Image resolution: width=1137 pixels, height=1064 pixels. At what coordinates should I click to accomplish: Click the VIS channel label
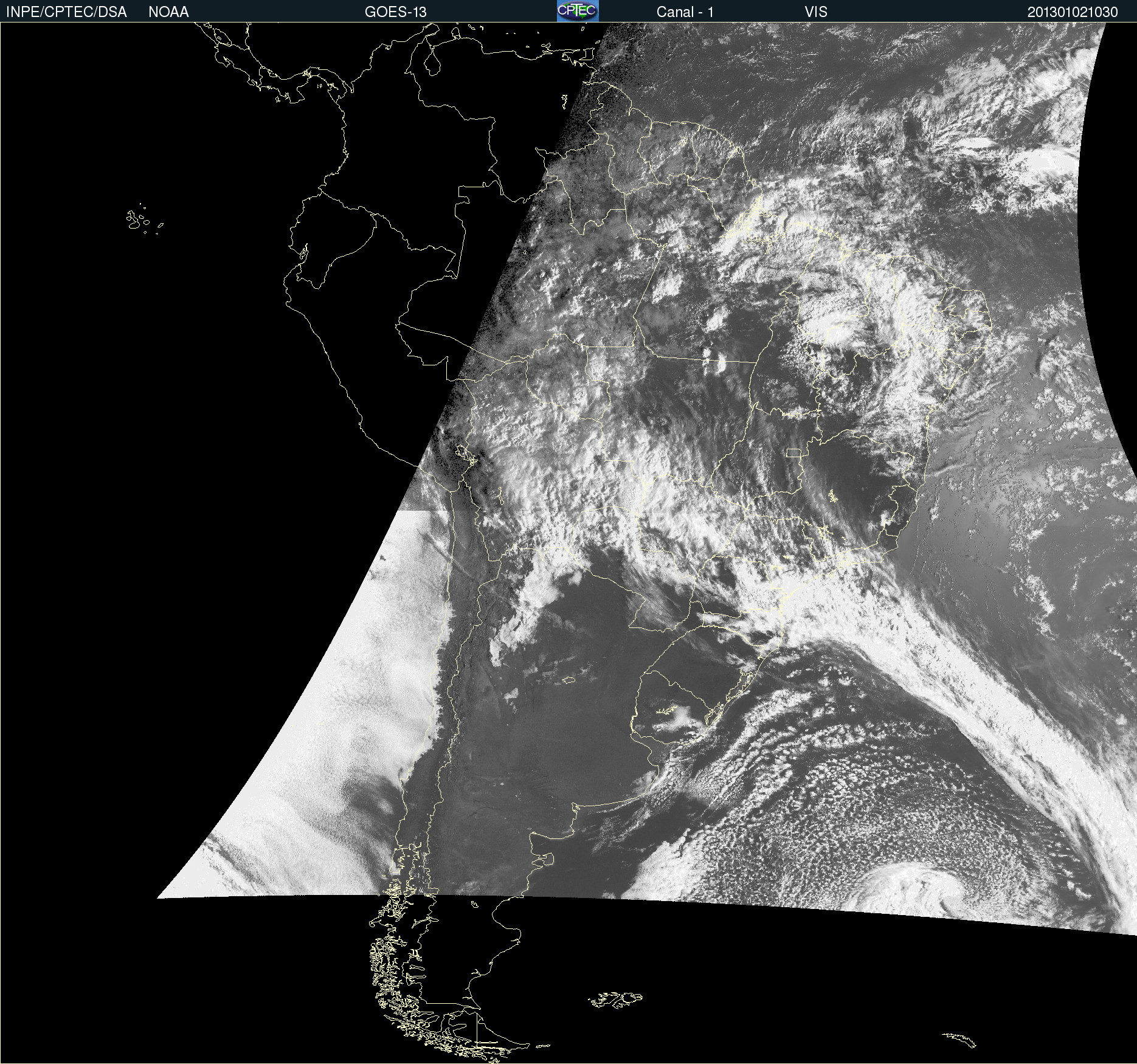[x=816, y=12]
